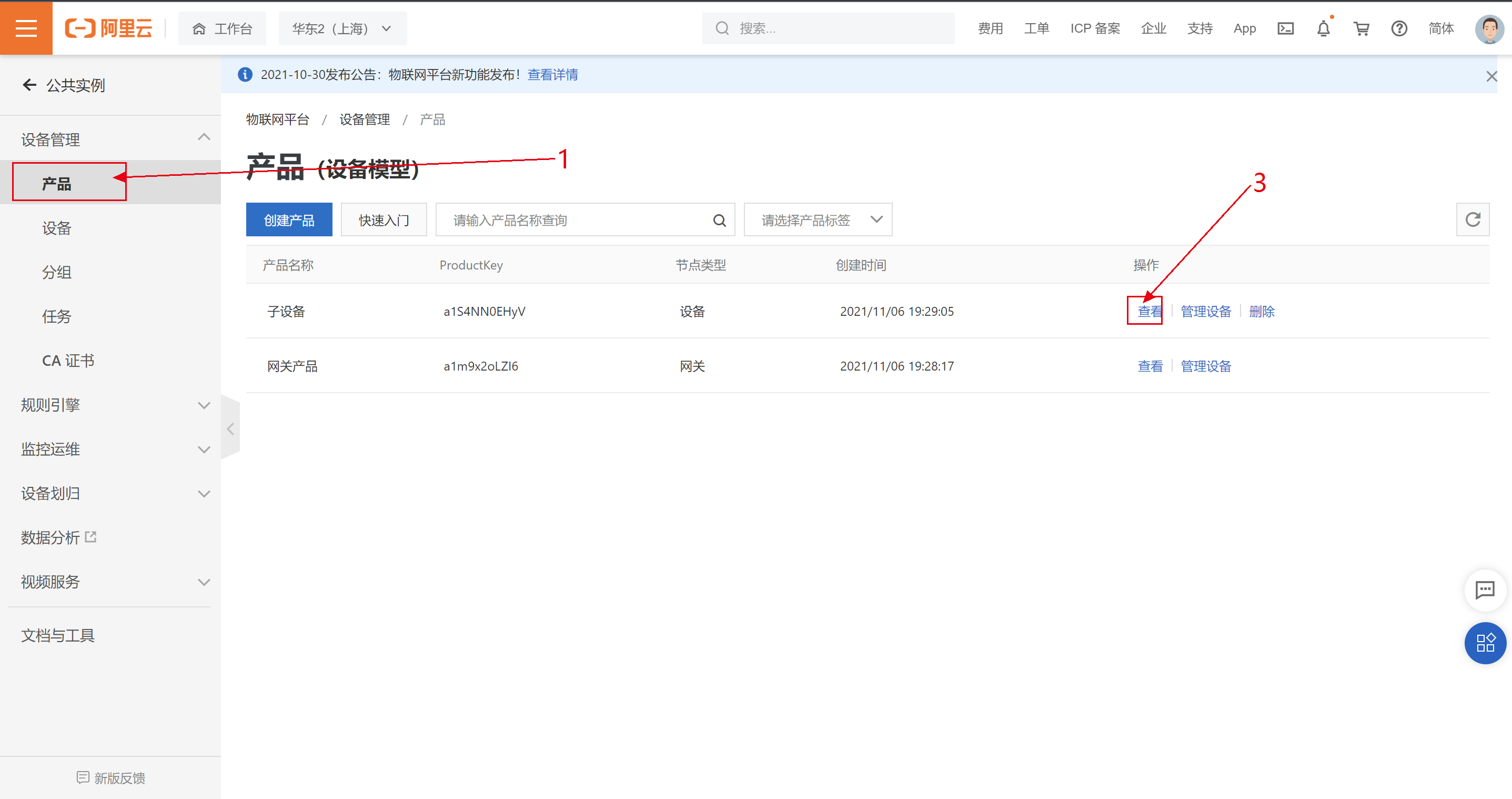Close the announcement banner
The image size is (1512, 799).
pyautogui.click(x=1491, y=76)
